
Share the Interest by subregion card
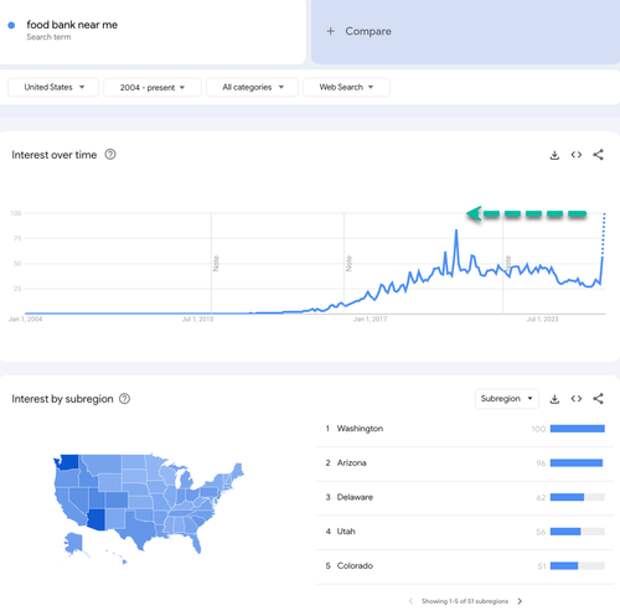coord(598,399)
